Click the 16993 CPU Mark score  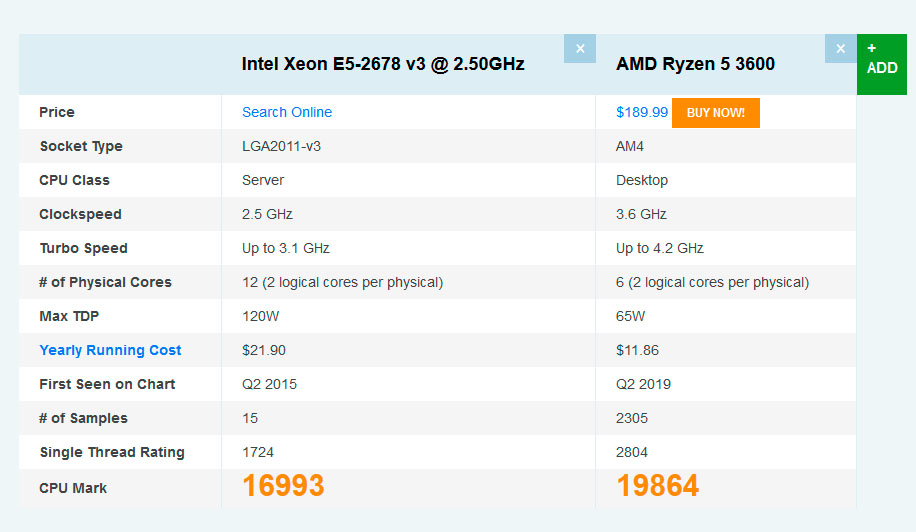(x=283, y=486)
